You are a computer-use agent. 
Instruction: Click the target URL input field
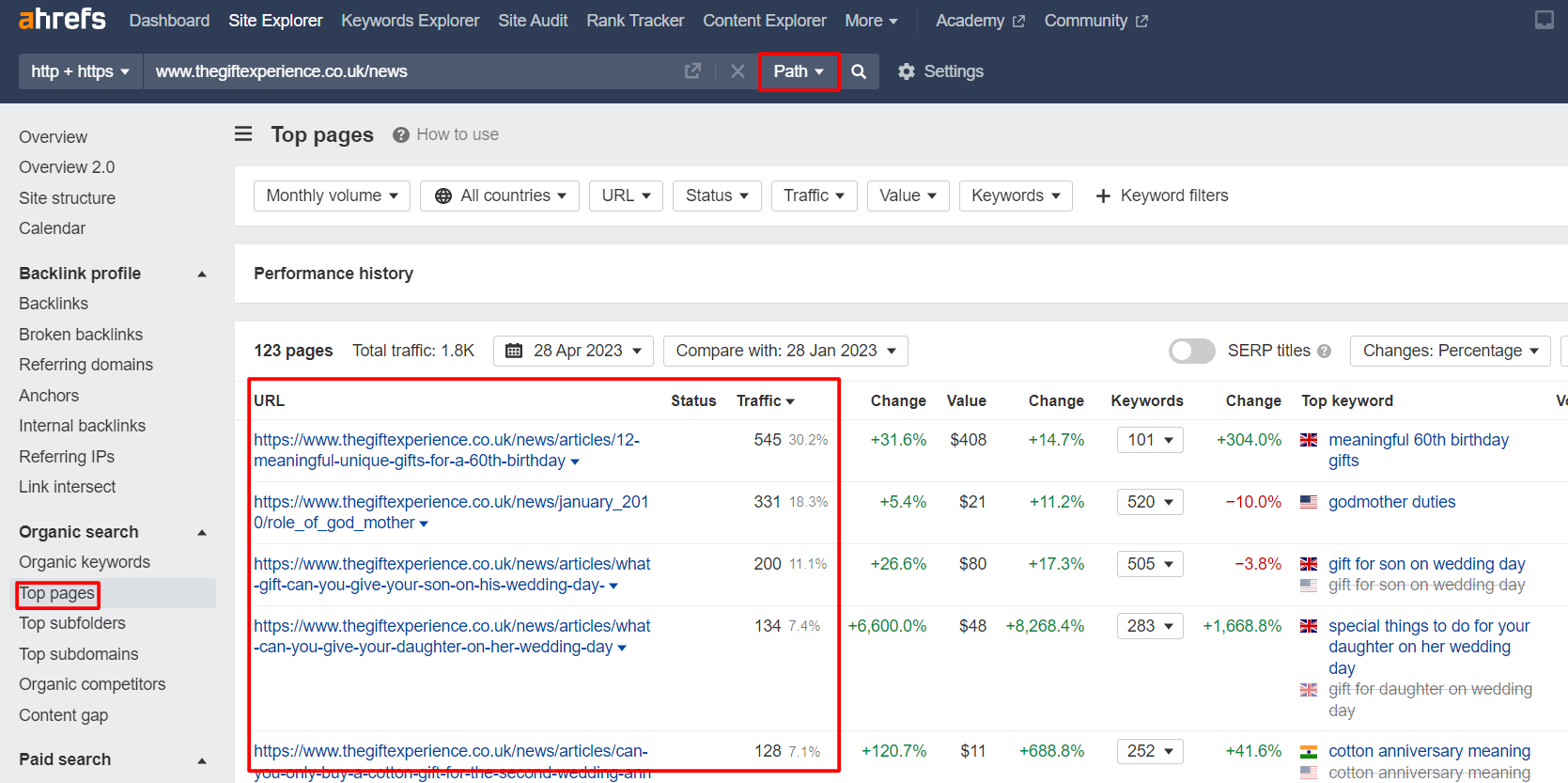tap(413, 71)
